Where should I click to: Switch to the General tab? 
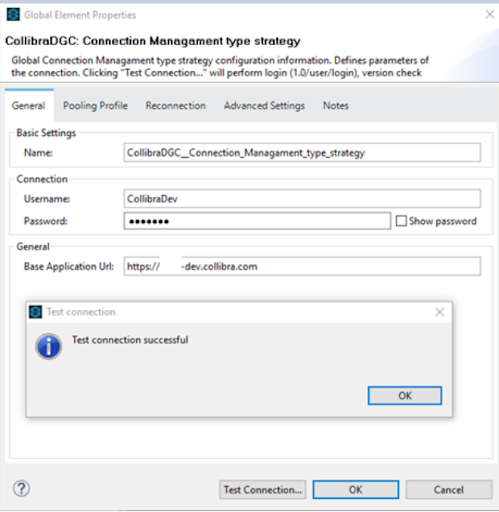tap(29, 106)
